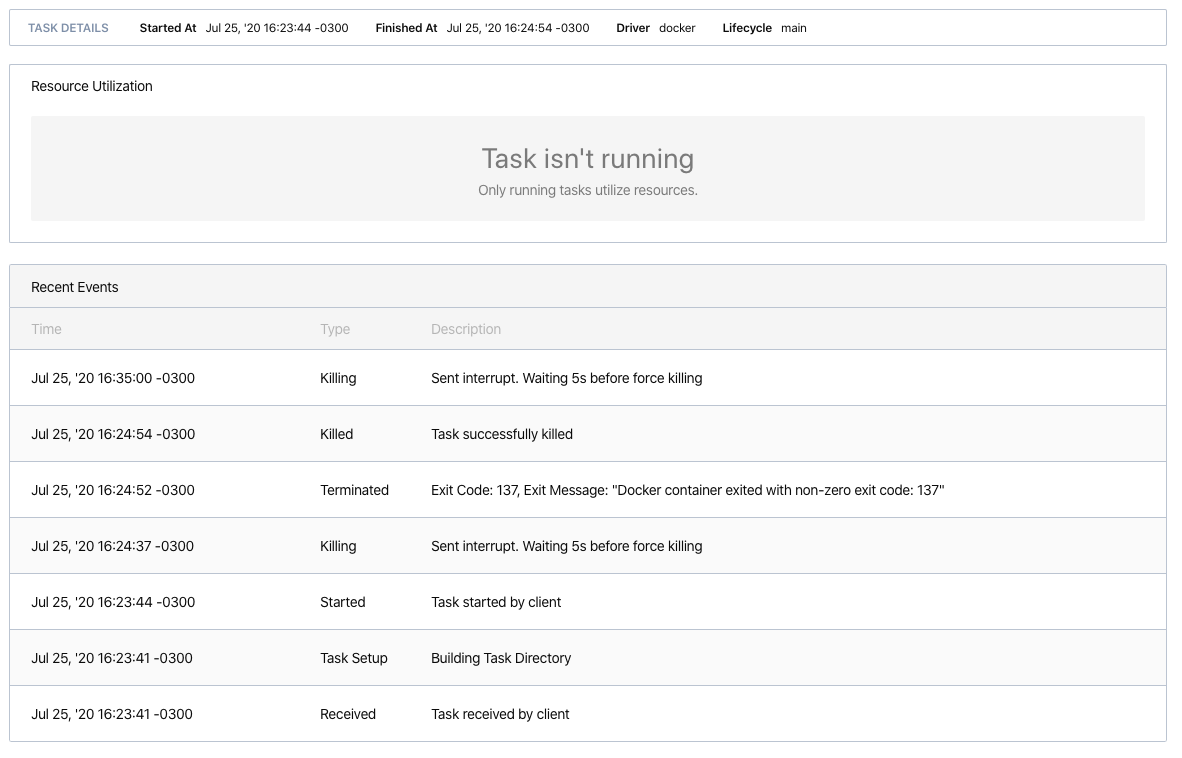
Task: Select the 16:24:54 event timestamp
Action: (x=113, y=434)
